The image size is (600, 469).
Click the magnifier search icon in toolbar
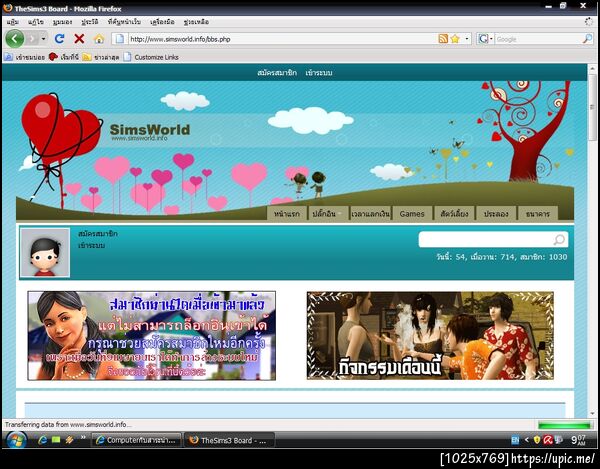click(x=587, y=39)
